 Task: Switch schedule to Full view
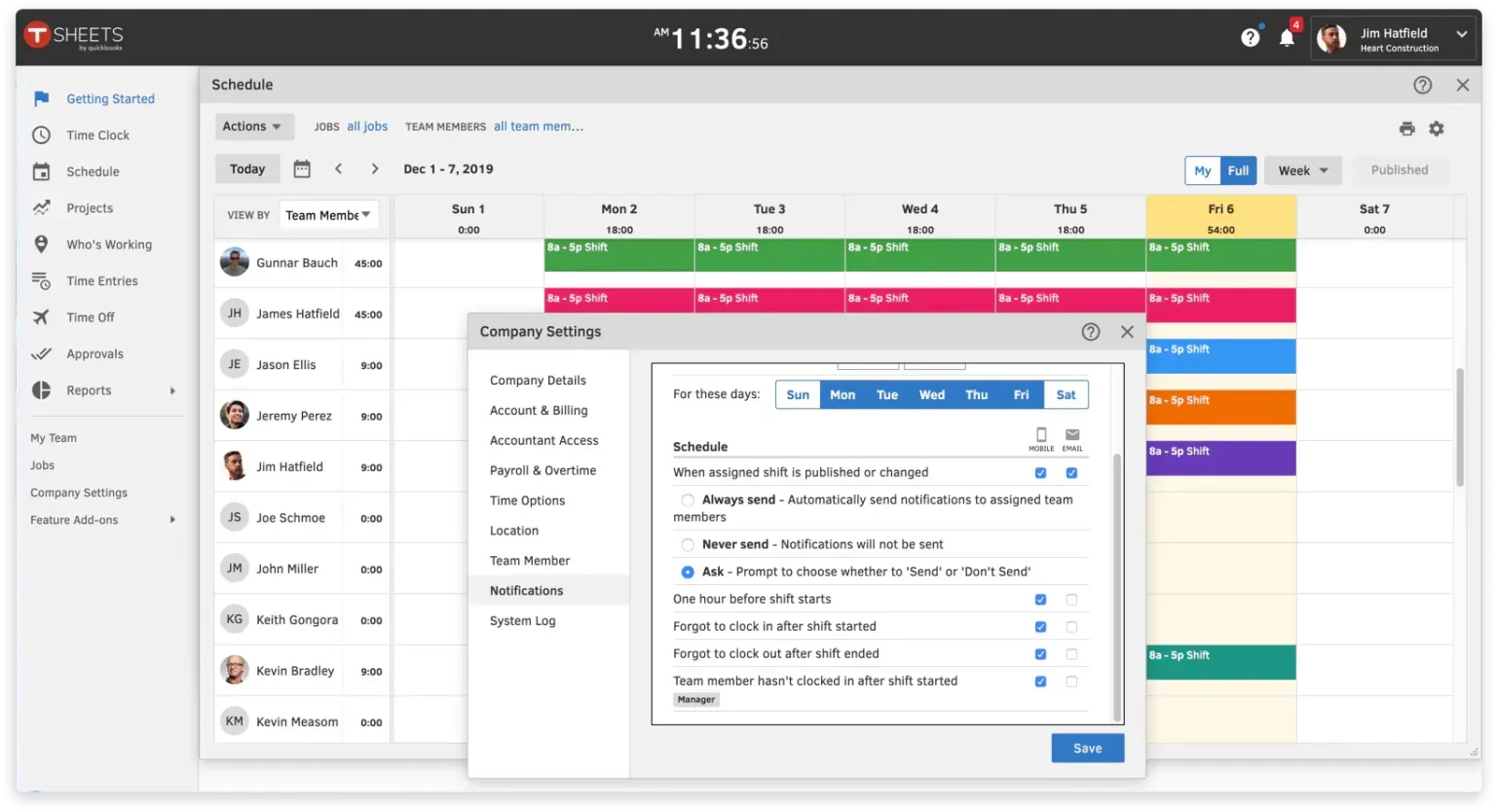click(1238, 170)
